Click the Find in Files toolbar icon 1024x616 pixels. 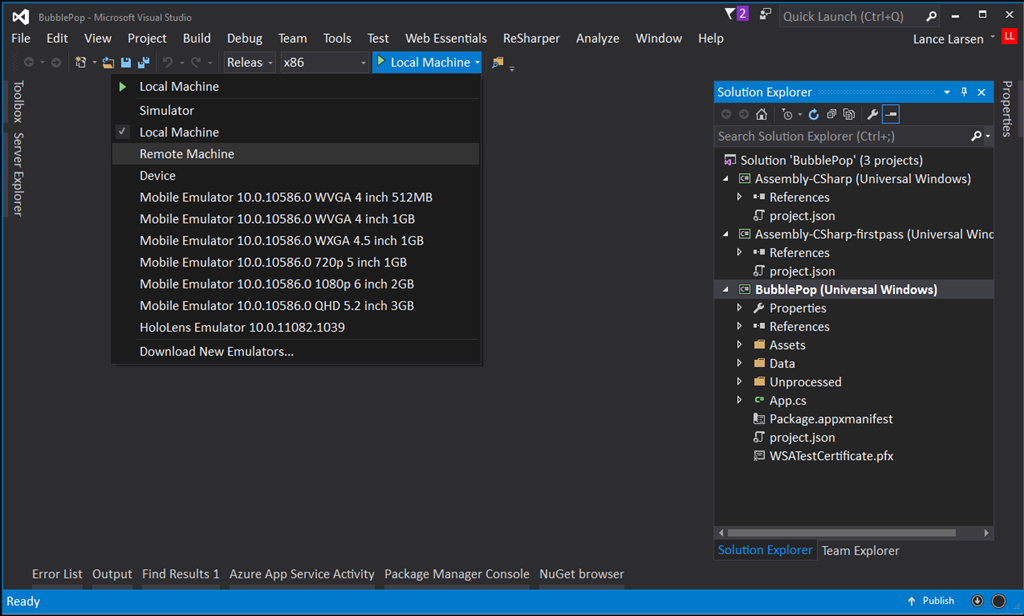(498, 62)
